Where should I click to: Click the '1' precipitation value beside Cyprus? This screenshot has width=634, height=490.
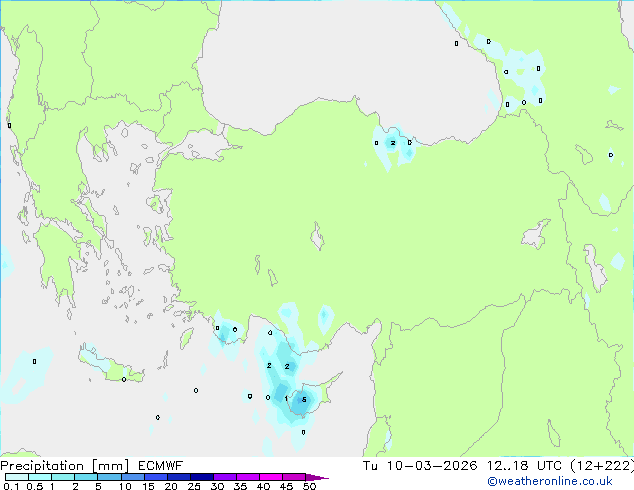tap(286, 399)
